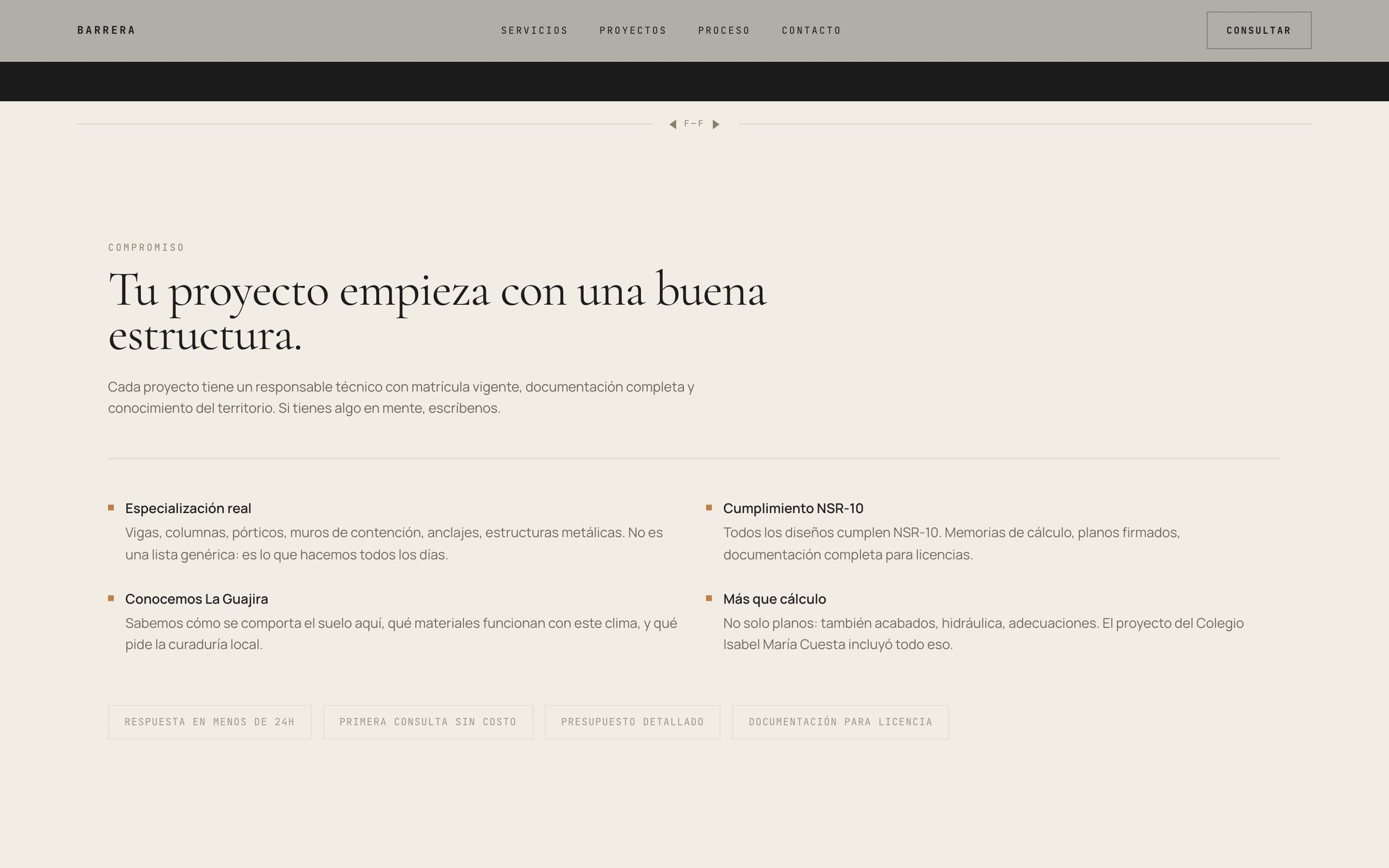Viewport: 1389px width, 868px height.
Task: Click the Compromiso section label
Action: pyautogui.click(x=146, y=247)
